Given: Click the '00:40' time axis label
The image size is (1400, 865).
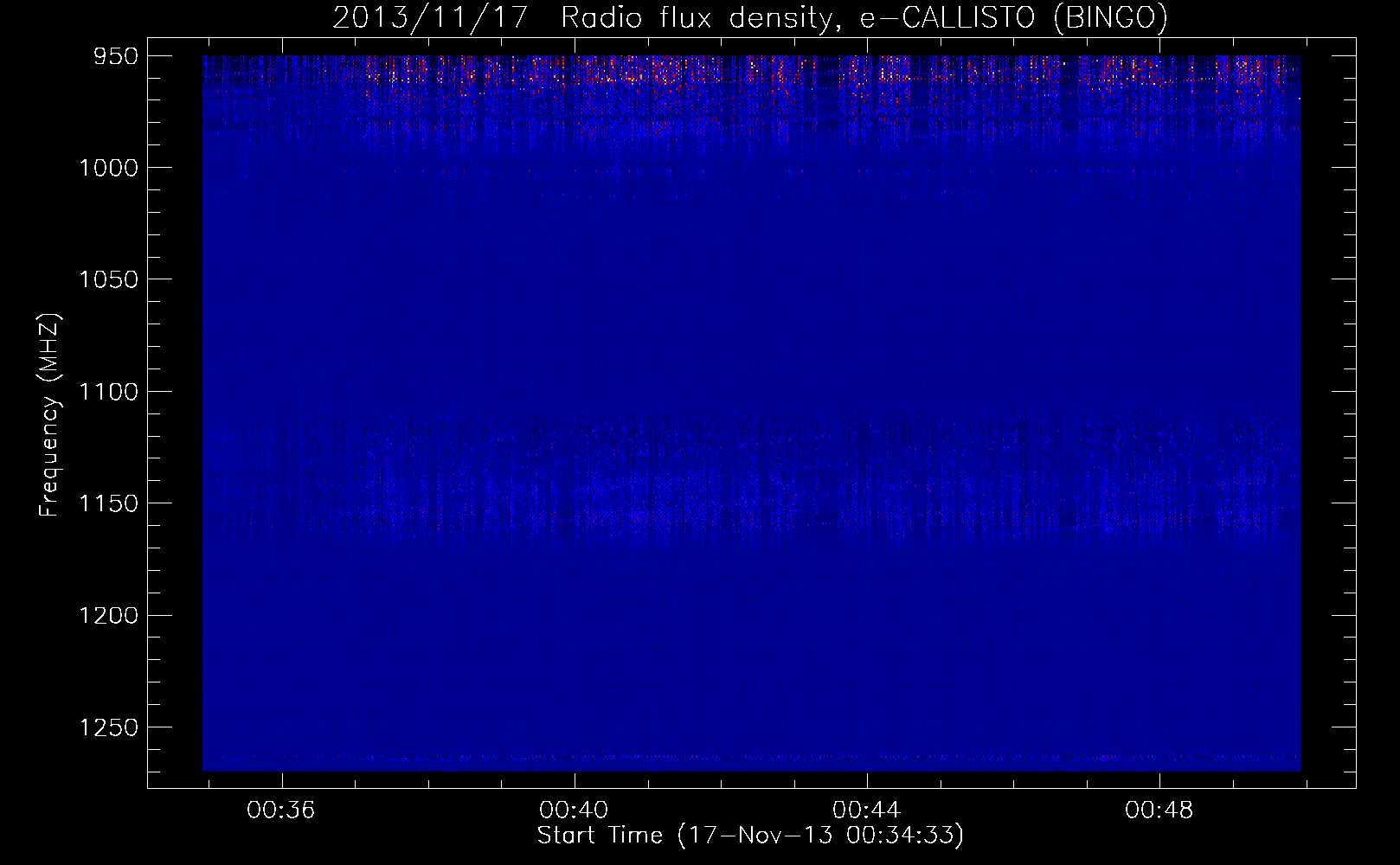Looking at the screenshot, I should pyautogui.click(x=574, y=811).
